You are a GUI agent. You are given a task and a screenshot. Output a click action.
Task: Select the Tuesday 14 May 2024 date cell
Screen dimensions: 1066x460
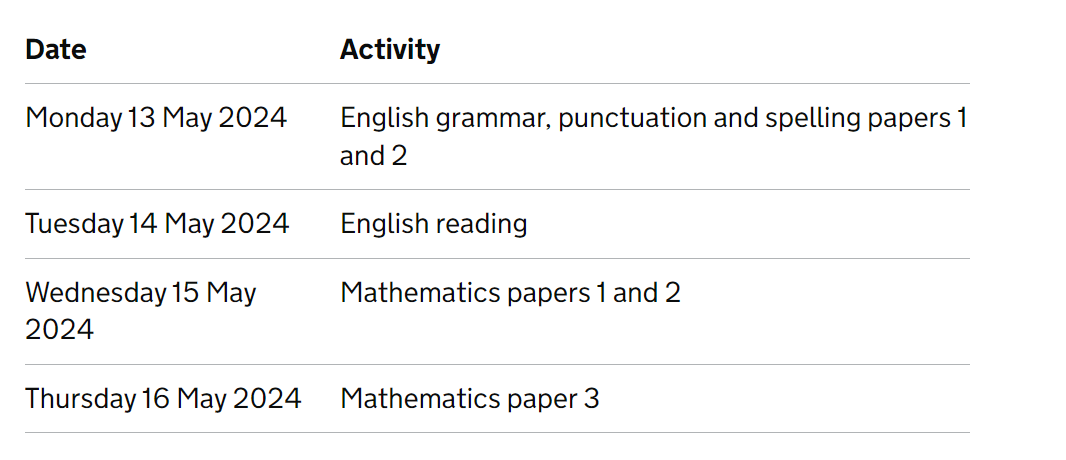coord(157,224)
